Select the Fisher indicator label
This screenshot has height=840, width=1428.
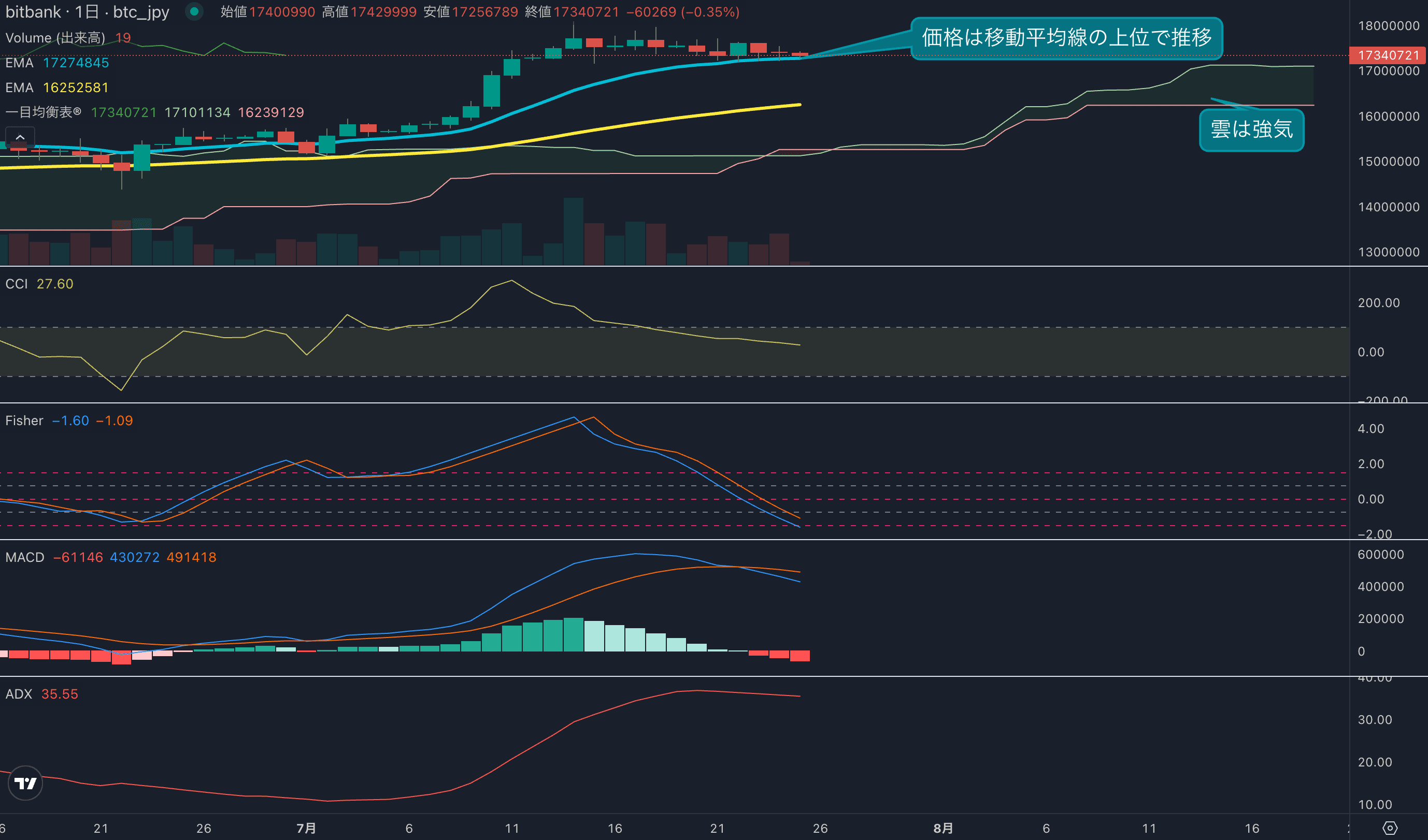[x=24, y=421]
